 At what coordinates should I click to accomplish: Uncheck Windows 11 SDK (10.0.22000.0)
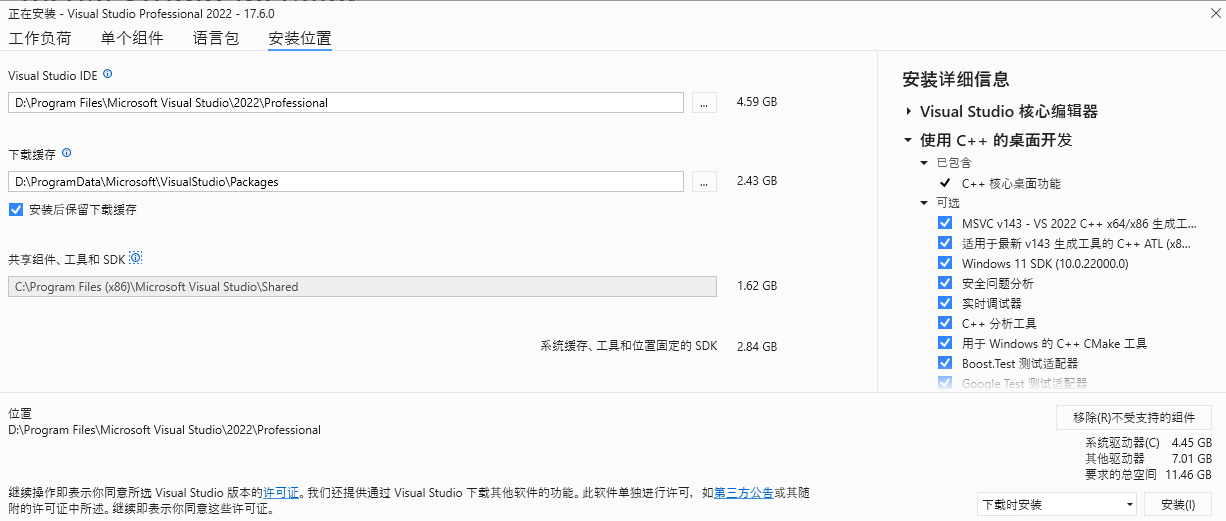tap(945, 263)
